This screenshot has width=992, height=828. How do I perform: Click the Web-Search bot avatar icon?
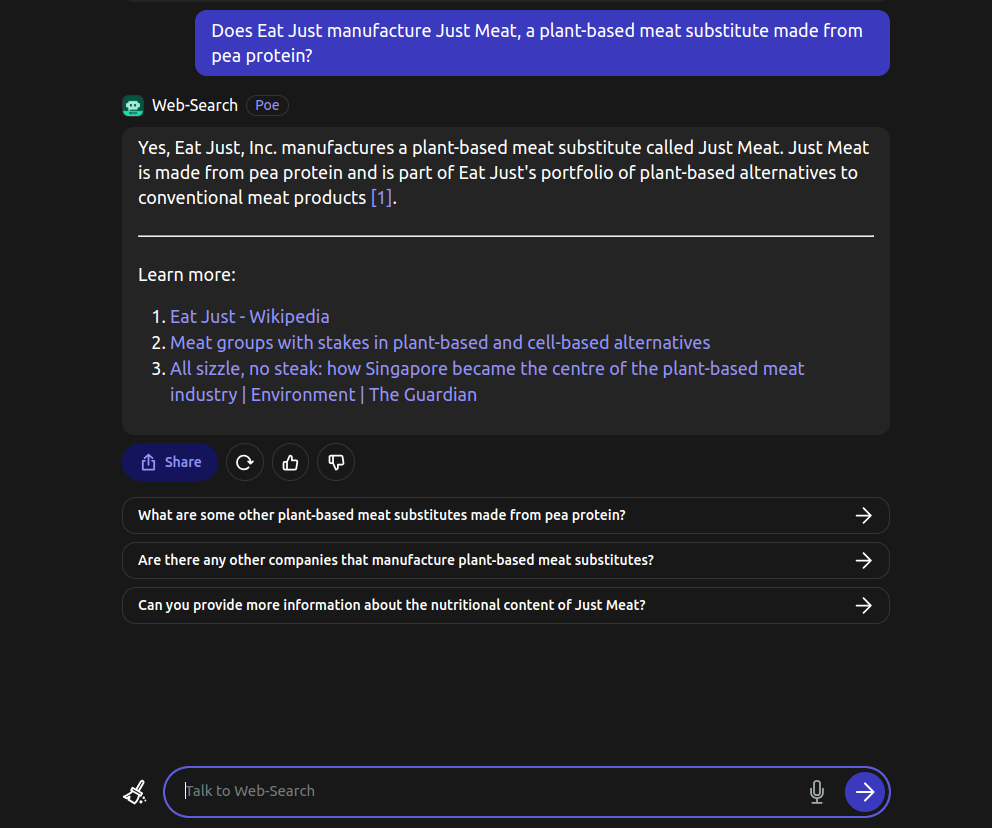coord(133,106)
